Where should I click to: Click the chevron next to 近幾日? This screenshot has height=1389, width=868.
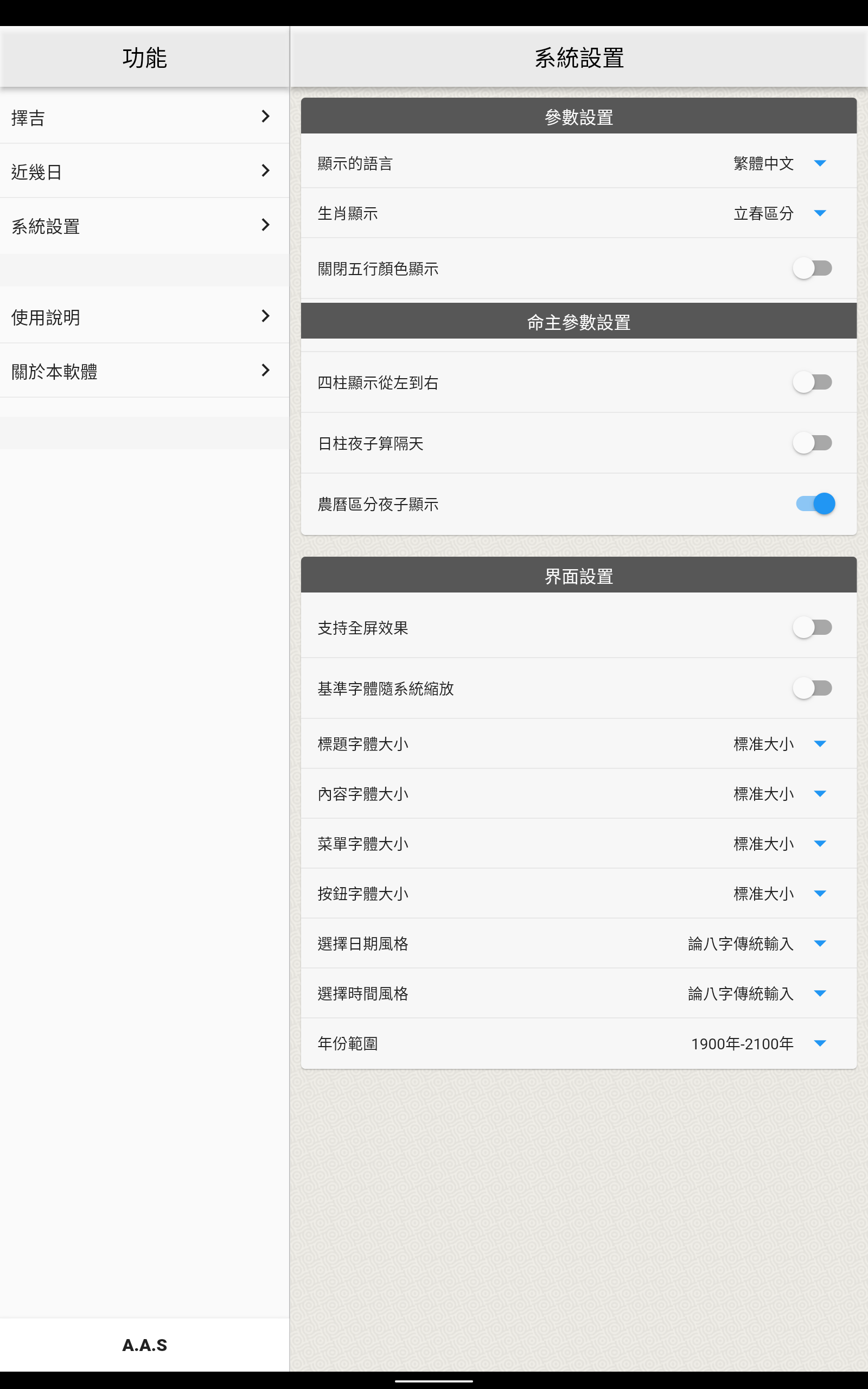(x=265, y=170)
